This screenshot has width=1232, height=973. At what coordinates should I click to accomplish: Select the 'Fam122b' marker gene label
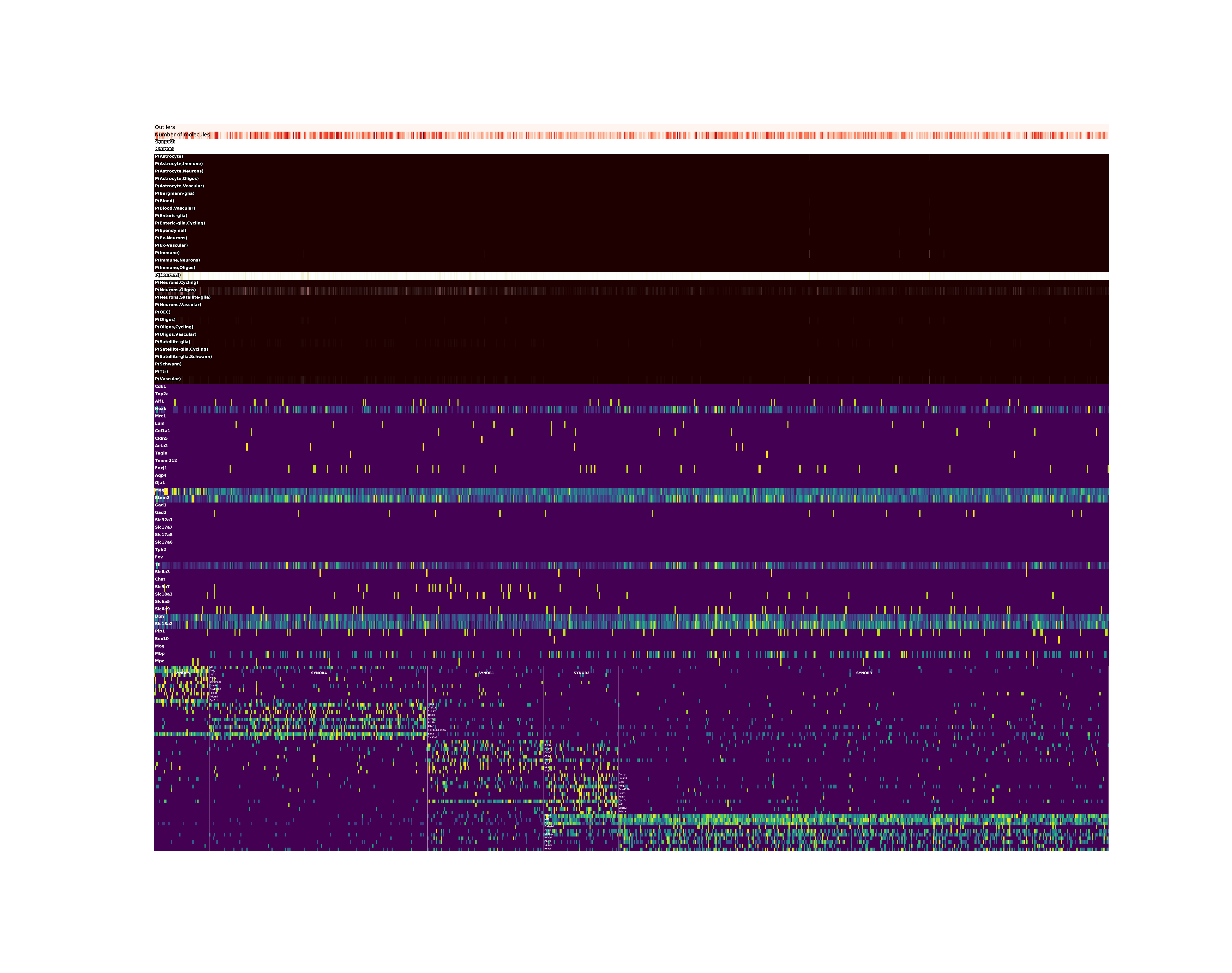(x=624, y=789)
